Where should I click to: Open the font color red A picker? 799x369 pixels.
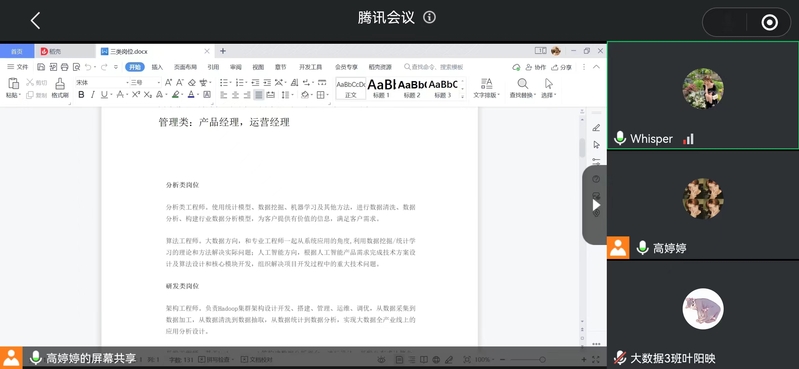(x=191, y=94)
